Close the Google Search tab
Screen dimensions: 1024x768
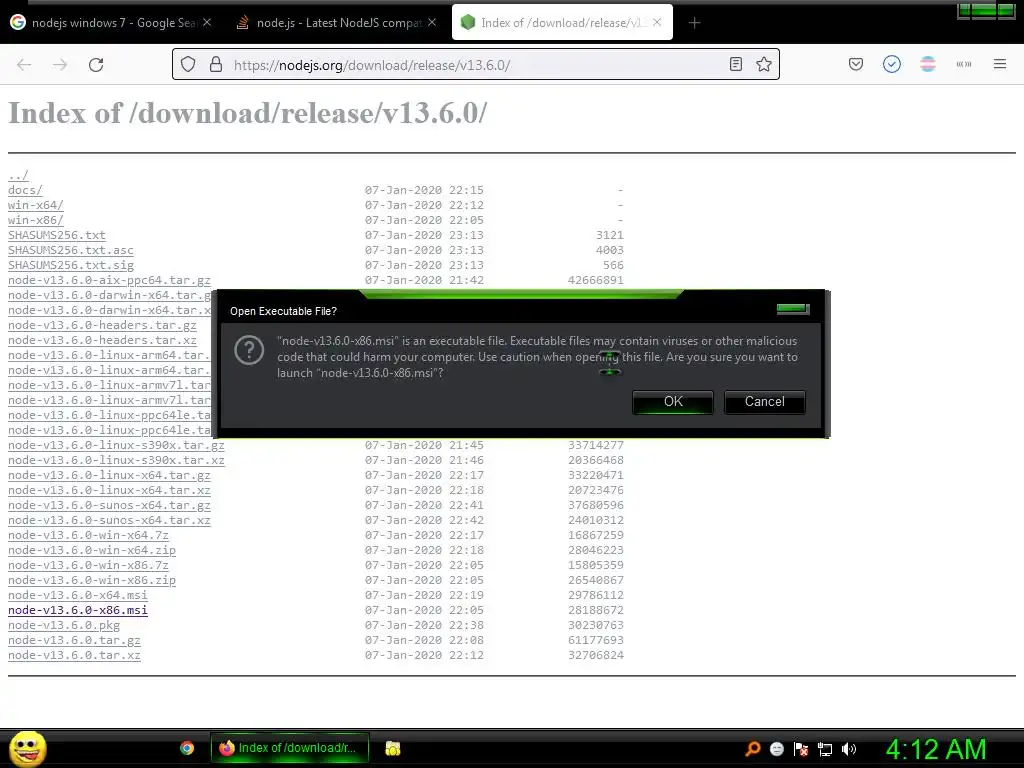[206, 22]
